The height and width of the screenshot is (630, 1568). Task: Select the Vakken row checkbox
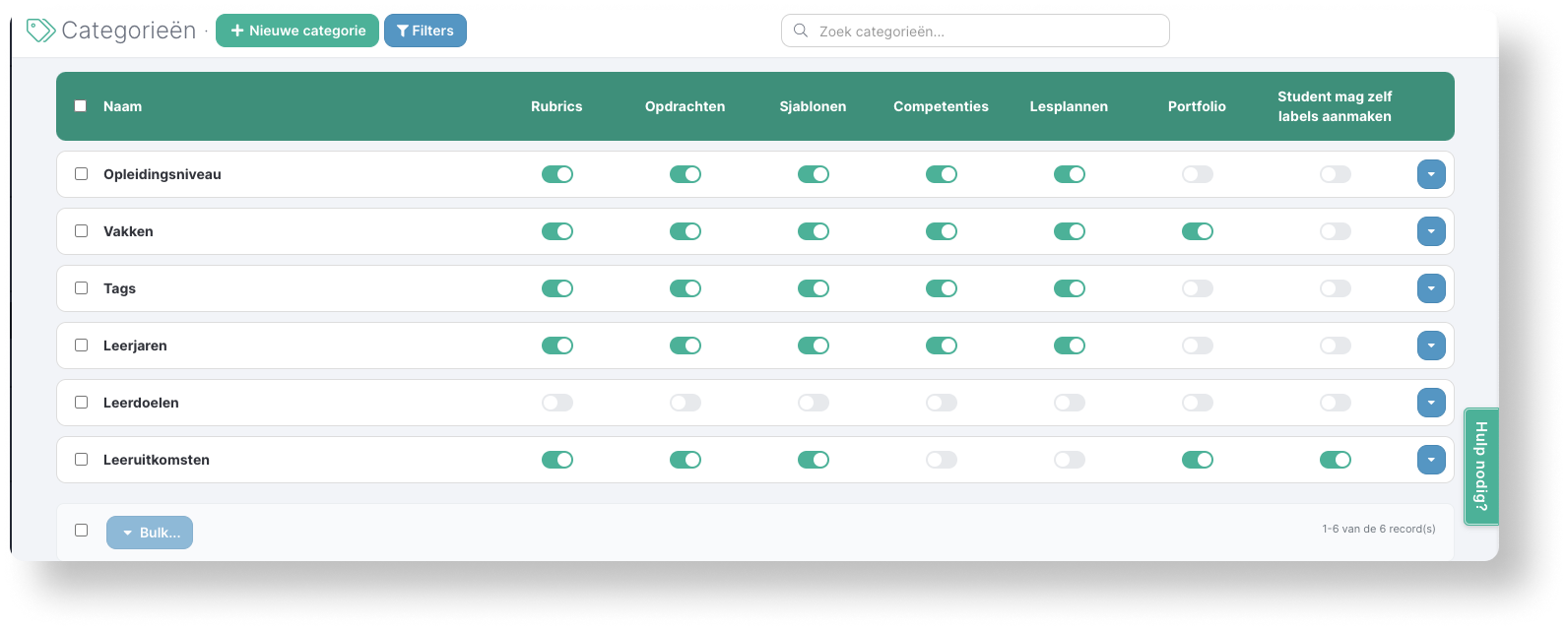tap(81, 230)
